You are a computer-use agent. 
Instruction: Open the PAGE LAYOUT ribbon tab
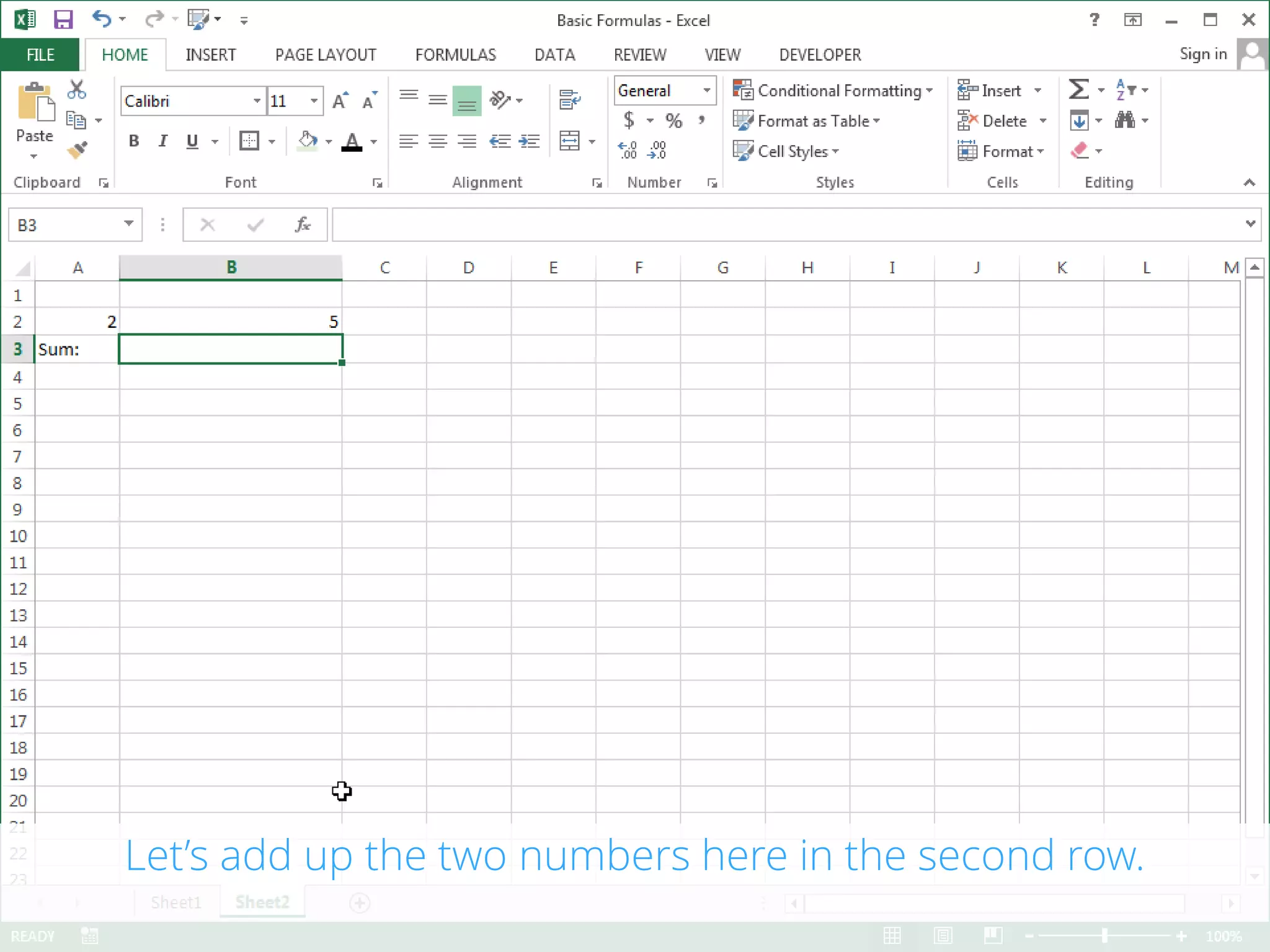[326, 55]
